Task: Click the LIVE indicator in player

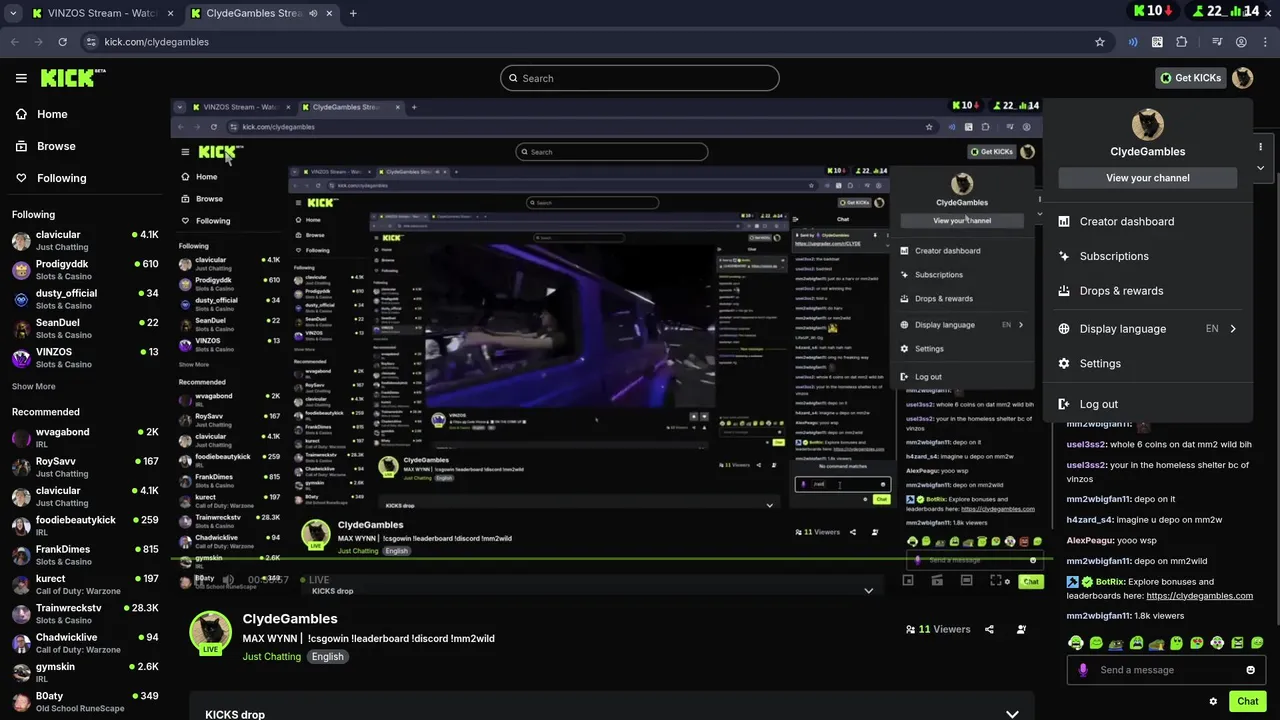Action: [x=314, y=580]
